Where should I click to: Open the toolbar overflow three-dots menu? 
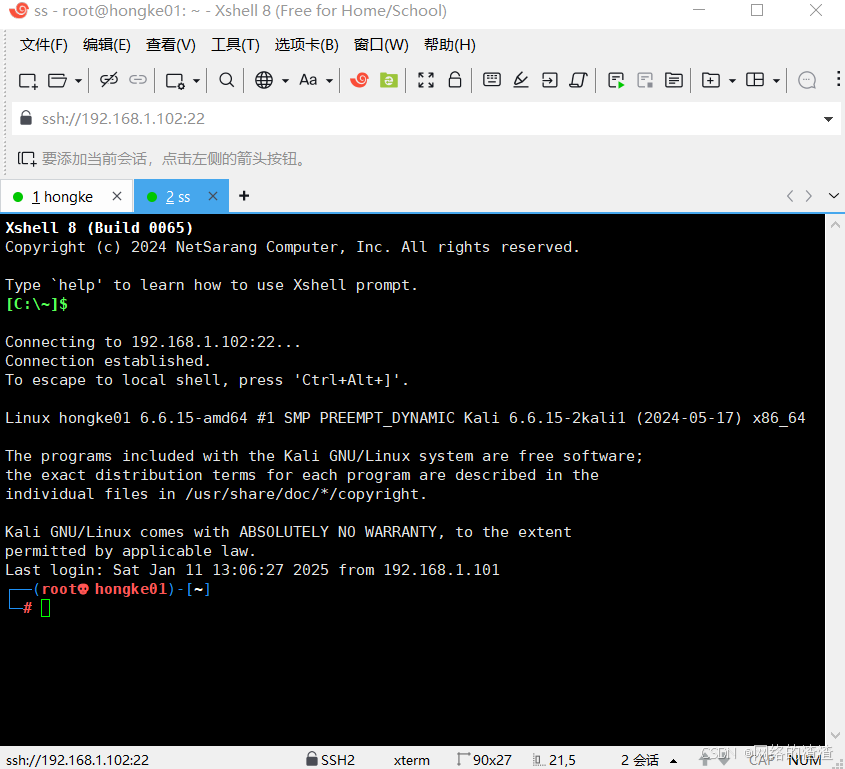[838, 79]
